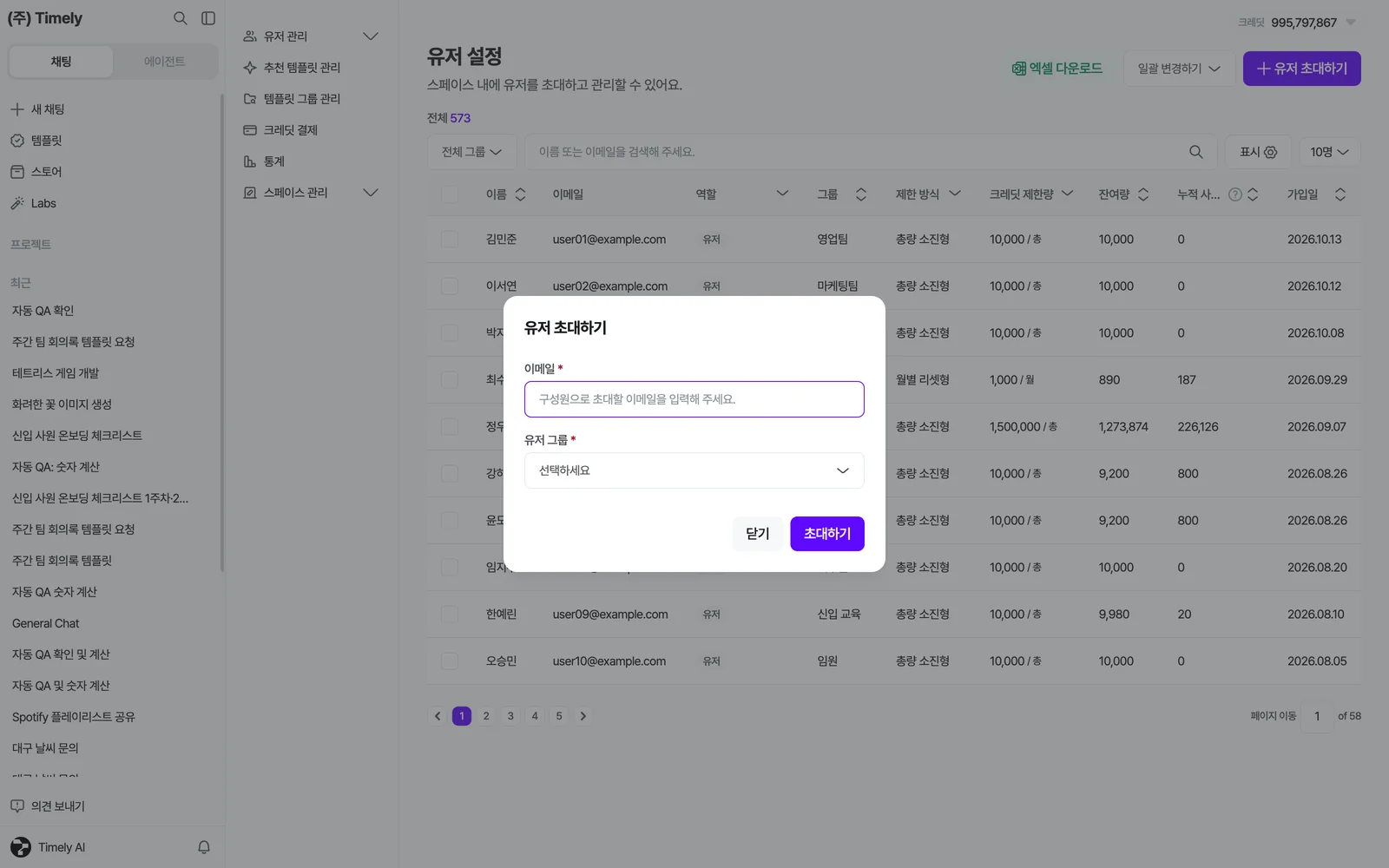Go to next page arrow
This screenshot has height=868, width=1389.
tap(583, 716)
